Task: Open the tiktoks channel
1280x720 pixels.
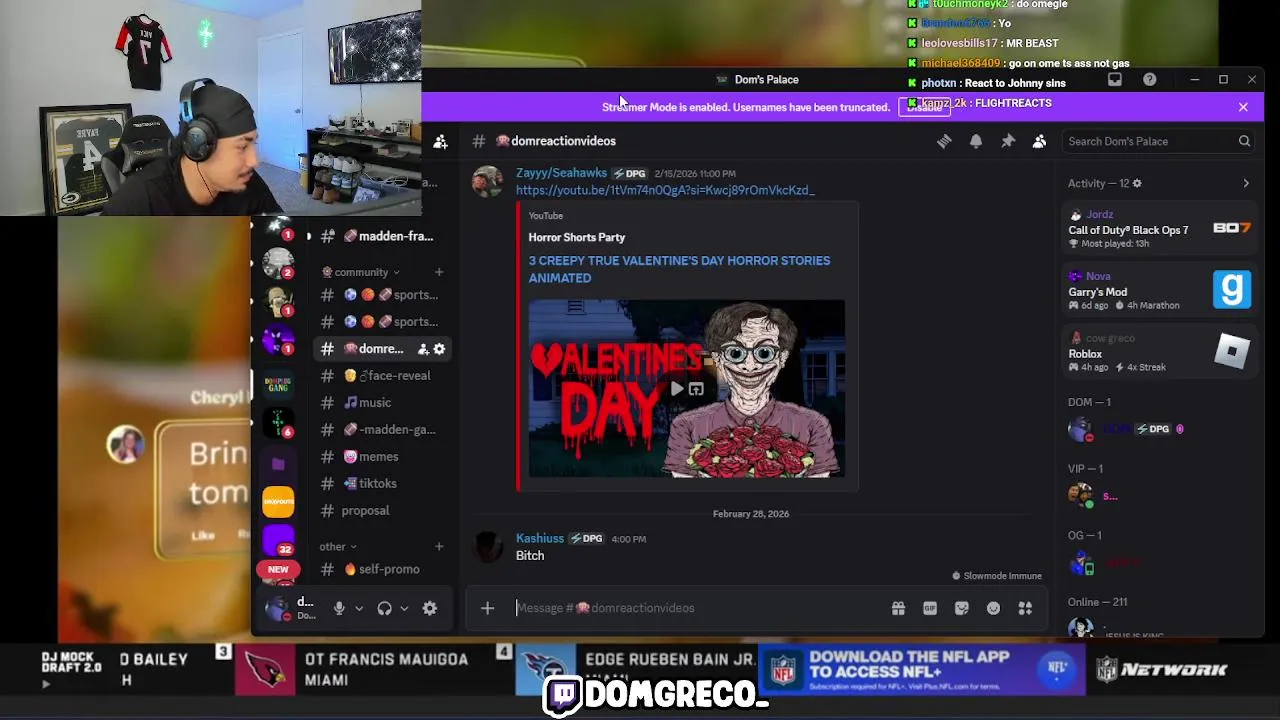Action: (380, 484)
